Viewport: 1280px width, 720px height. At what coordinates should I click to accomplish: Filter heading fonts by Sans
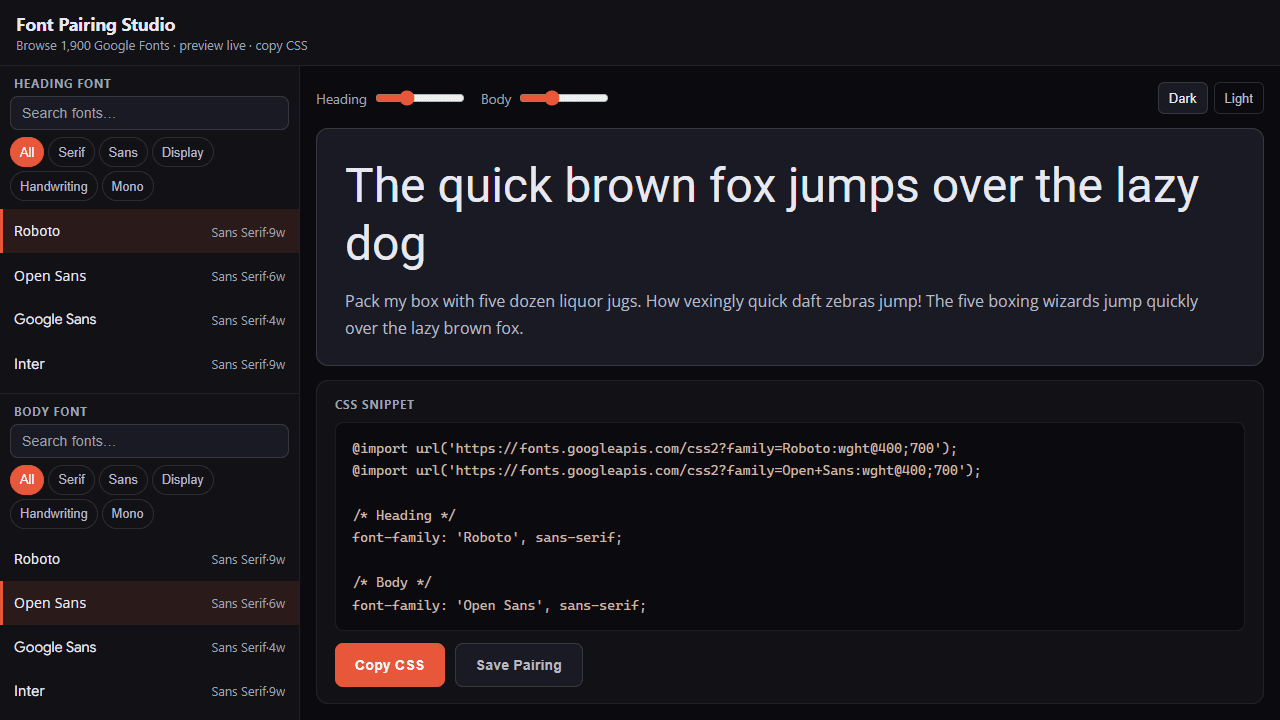[x=123, y=152]
